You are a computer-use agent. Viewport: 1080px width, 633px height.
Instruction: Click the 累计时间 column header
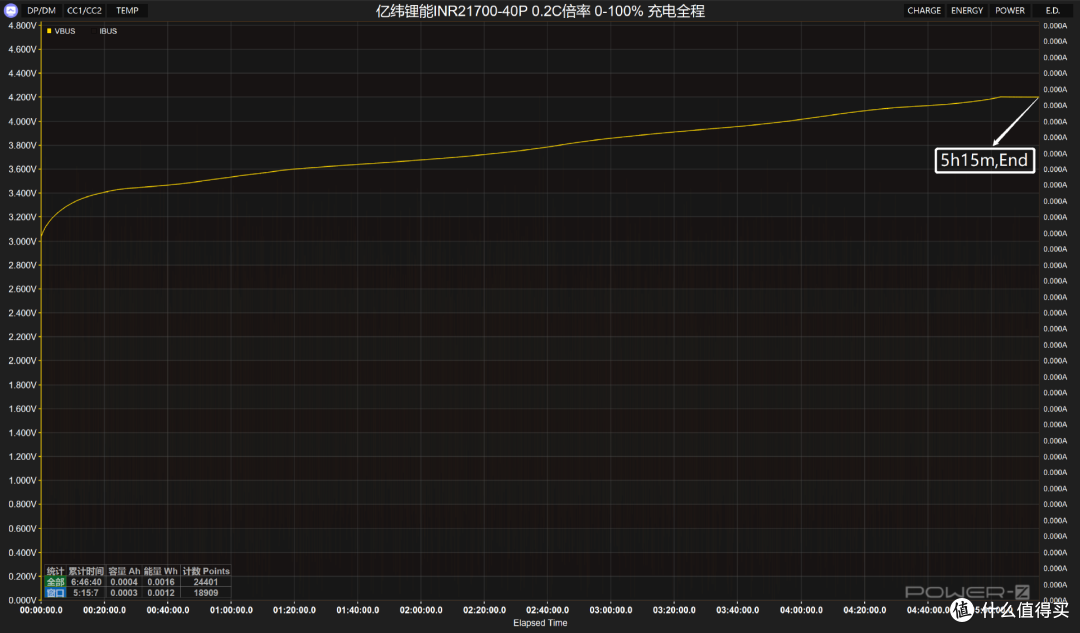click(x=86, y=571)
